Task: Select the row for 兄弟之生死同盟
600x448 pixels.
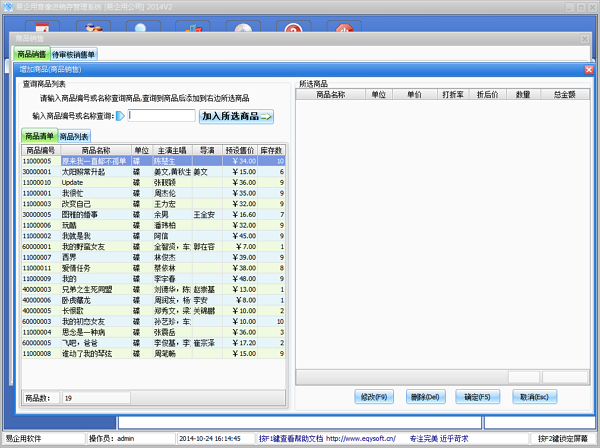Action: [x=153, y=290]
